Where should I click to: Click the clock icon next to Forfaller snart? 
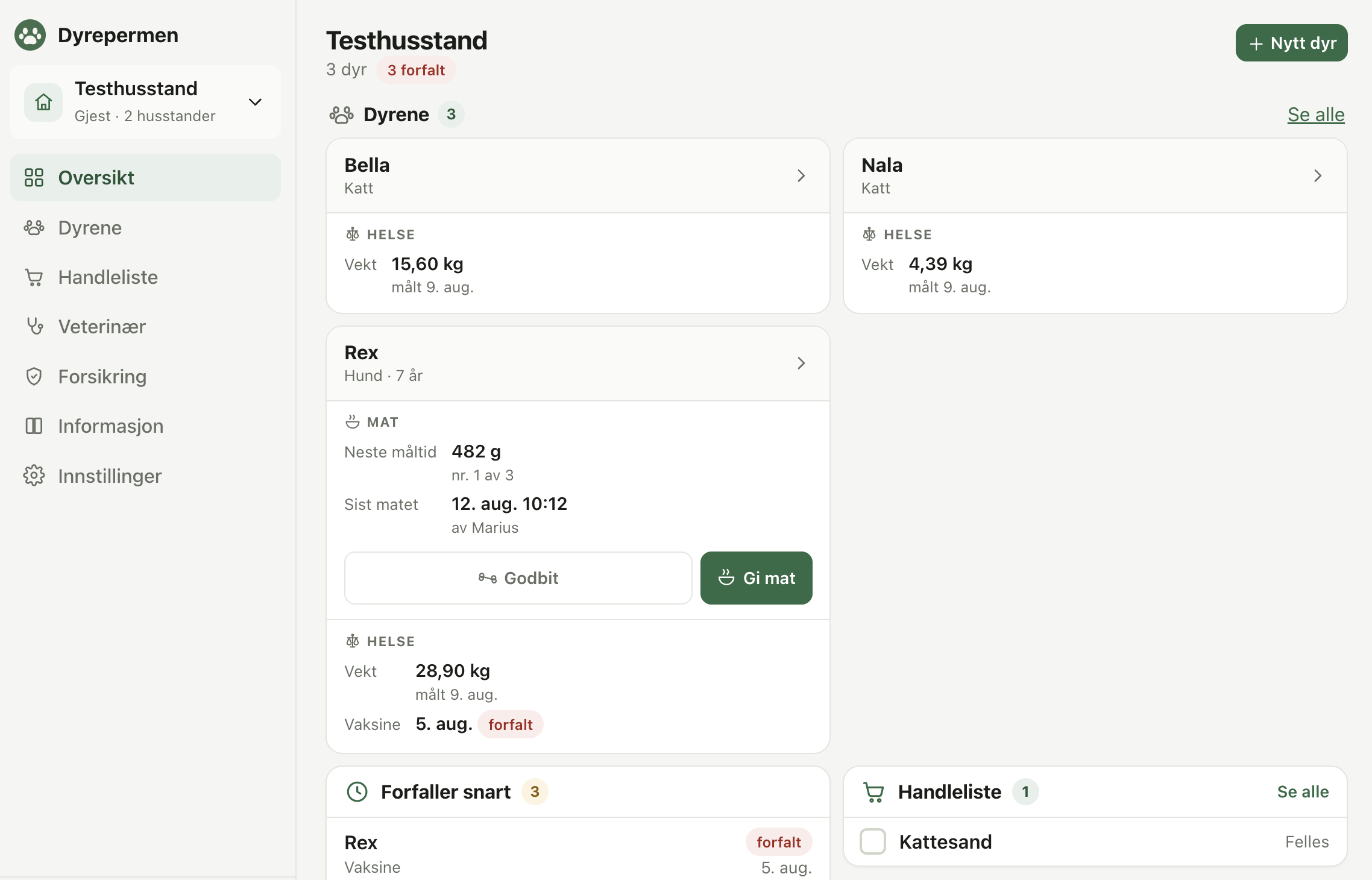357,791
